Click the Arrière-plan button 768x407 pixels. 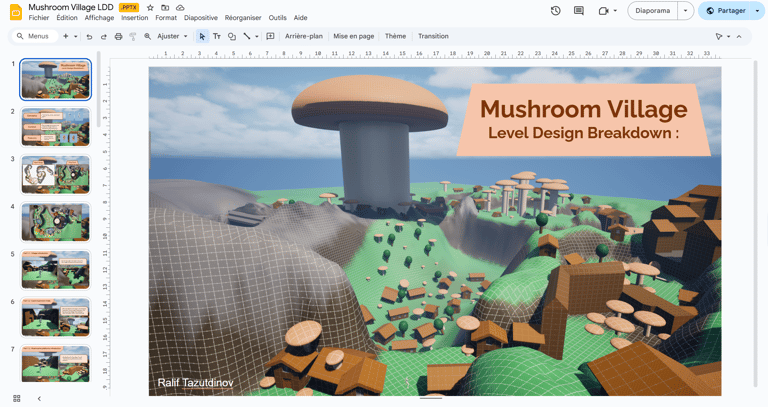coord(304,36)
